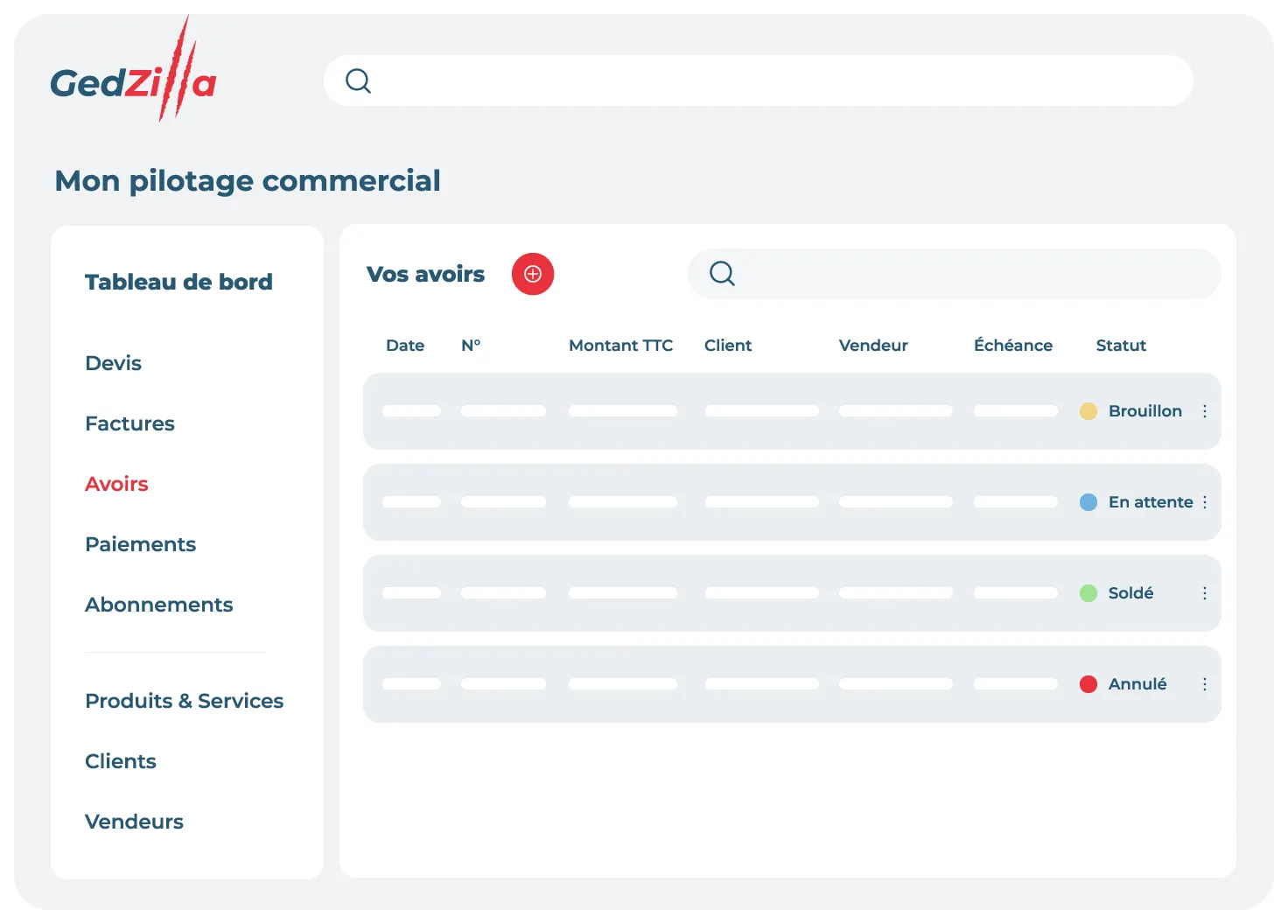Click the Mon pilotage commercial title

[x=248, y=181]
